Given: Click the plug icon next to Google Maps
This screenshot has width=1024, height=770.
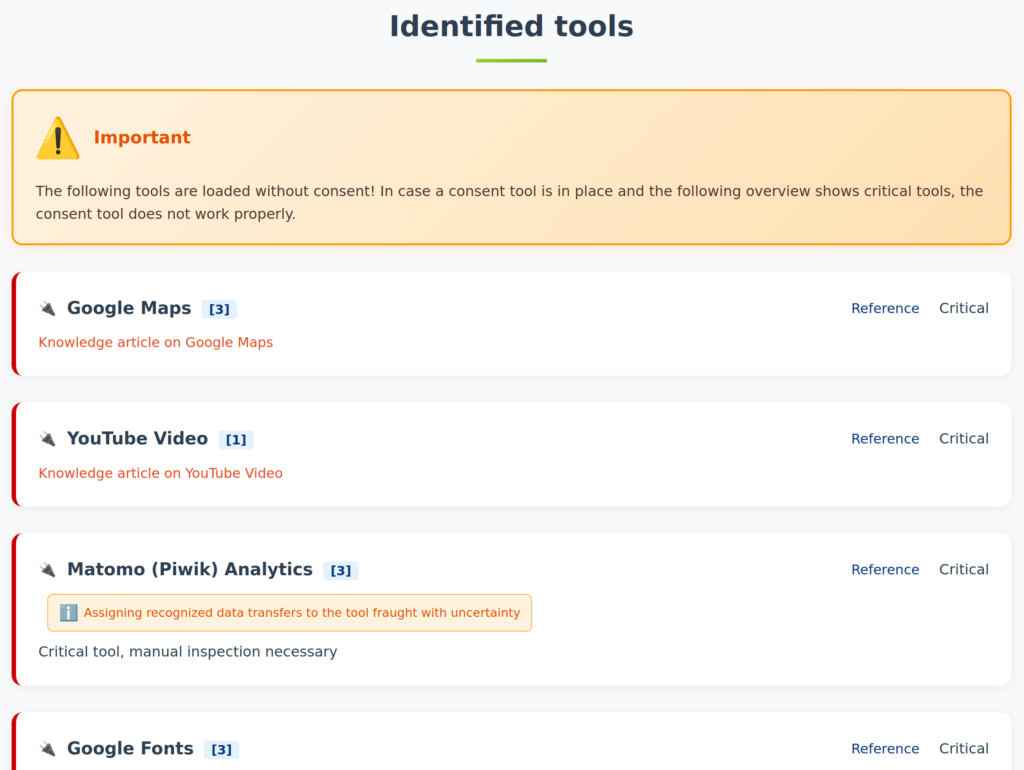Looking at the screenshot, I should 48,309.
